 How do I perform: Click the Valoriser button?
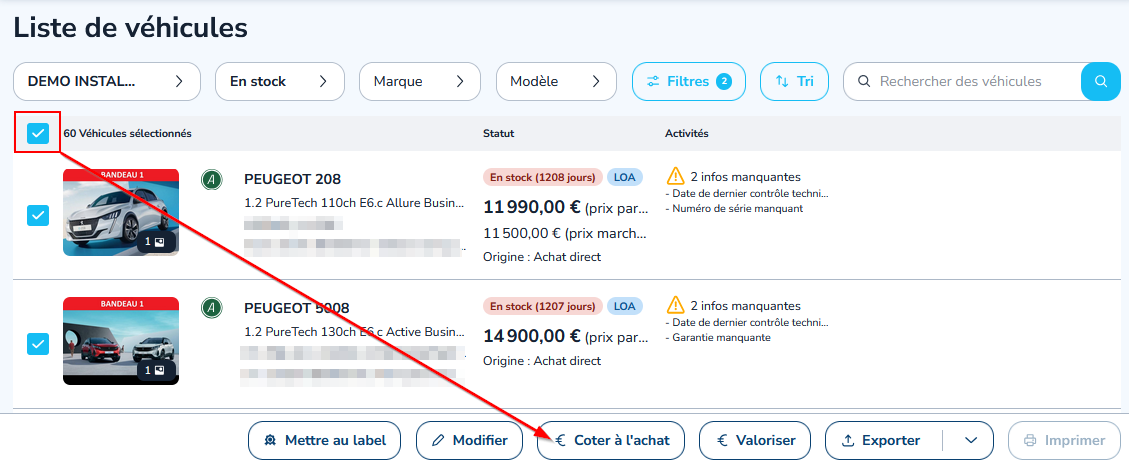(x=755, y=441)
